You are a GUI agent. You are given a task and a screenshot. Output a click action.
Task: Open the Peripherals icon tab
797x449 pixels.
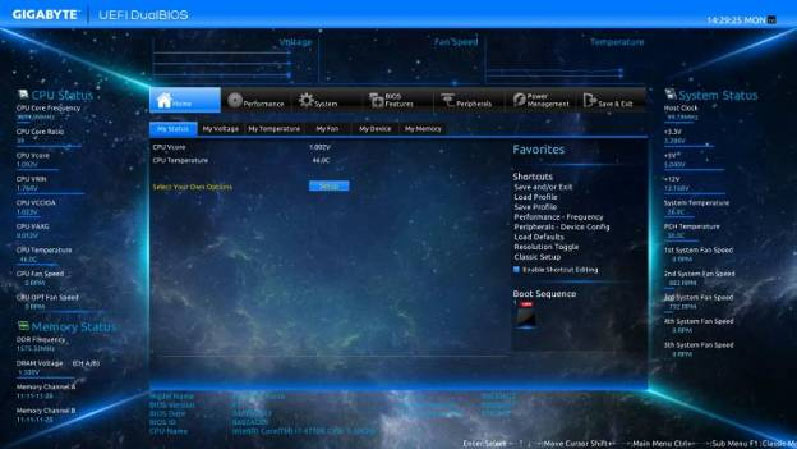(447, 100)
